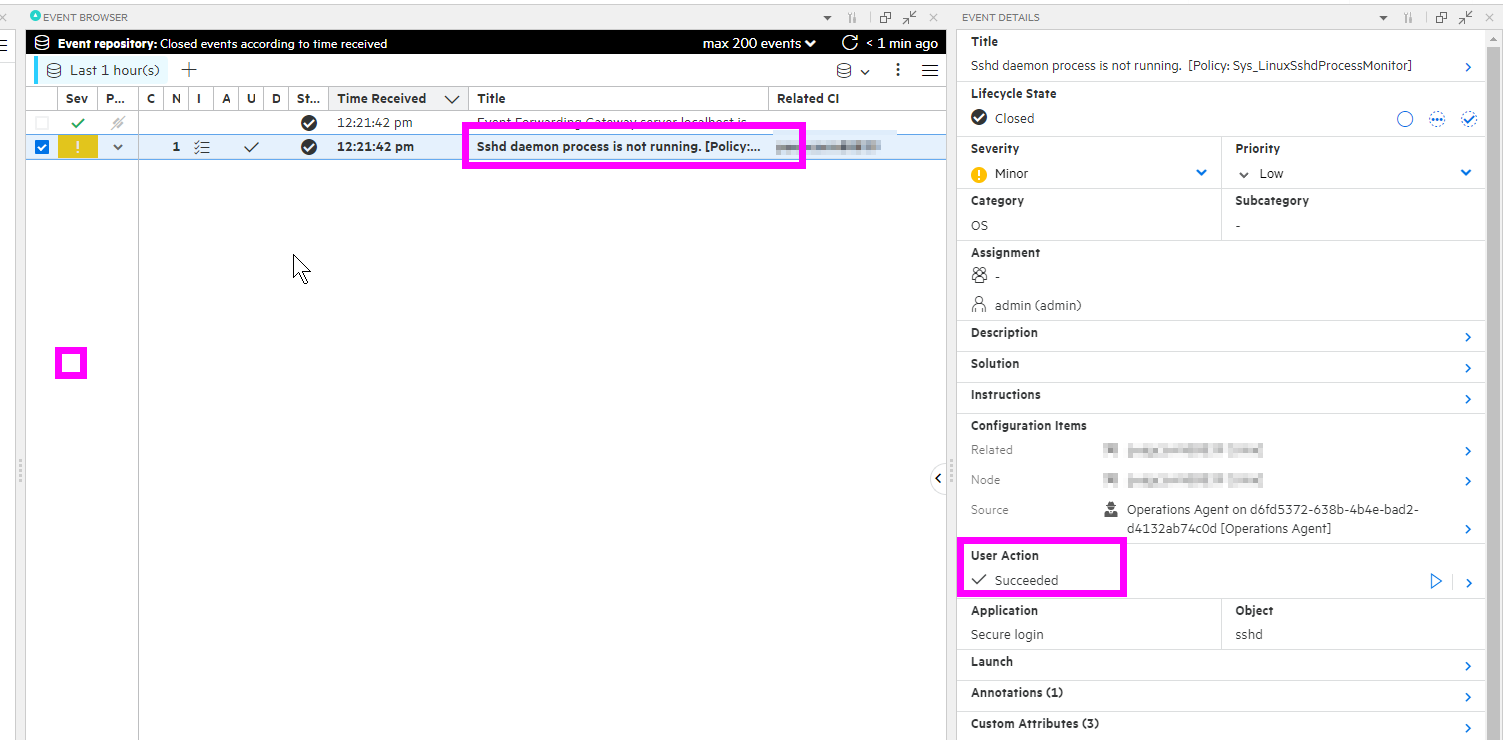
Task: Click the max 200 events menu
Action: [x=759, y=43]
